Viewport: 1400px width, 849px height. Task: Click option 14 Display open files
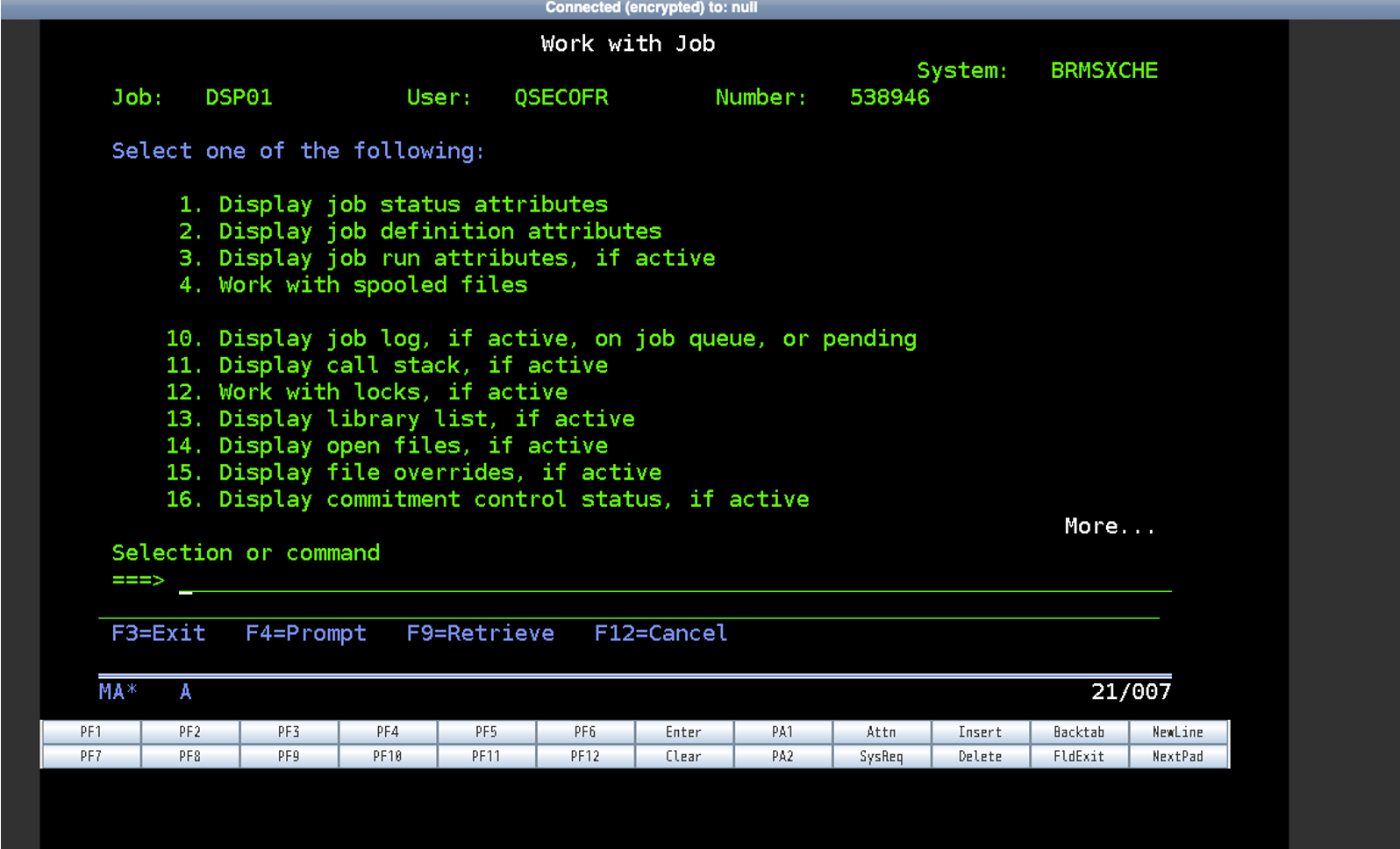(x=387, y=446)
